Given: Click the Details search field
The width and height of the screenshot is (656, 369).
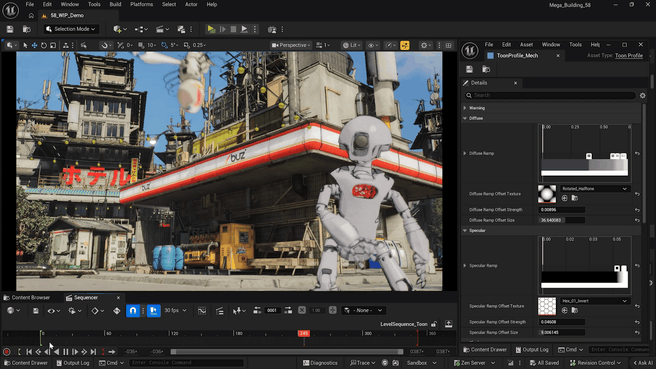Looking at the screenshot, I should pyautogui.click(x=550, y=95).
